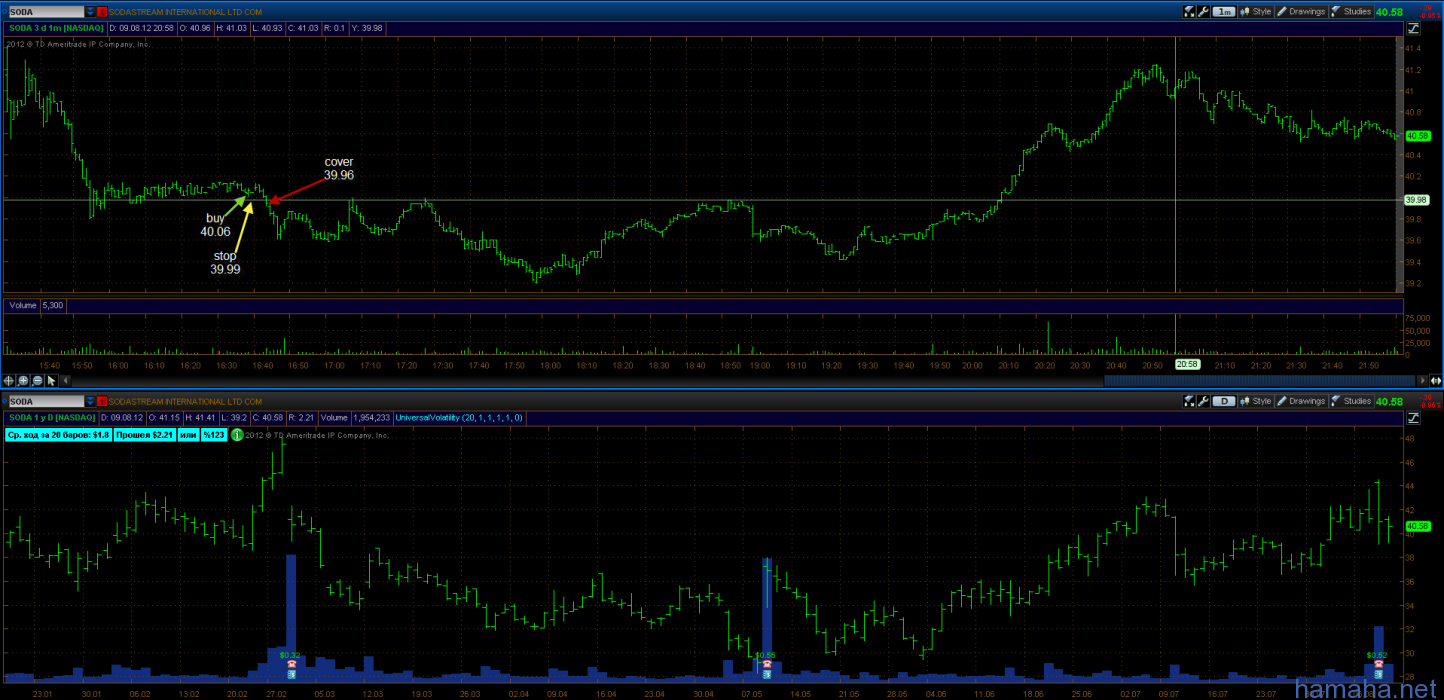This screenshot has height=700, width=1444.
Task: Click the 'buy 40.06' annotation text
Action: coord(215,224)
